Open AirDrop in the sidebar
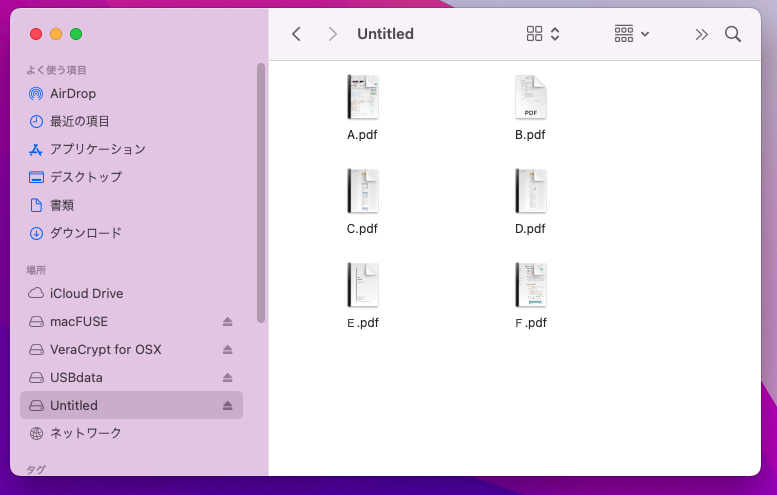 click(x=72, y=93)
